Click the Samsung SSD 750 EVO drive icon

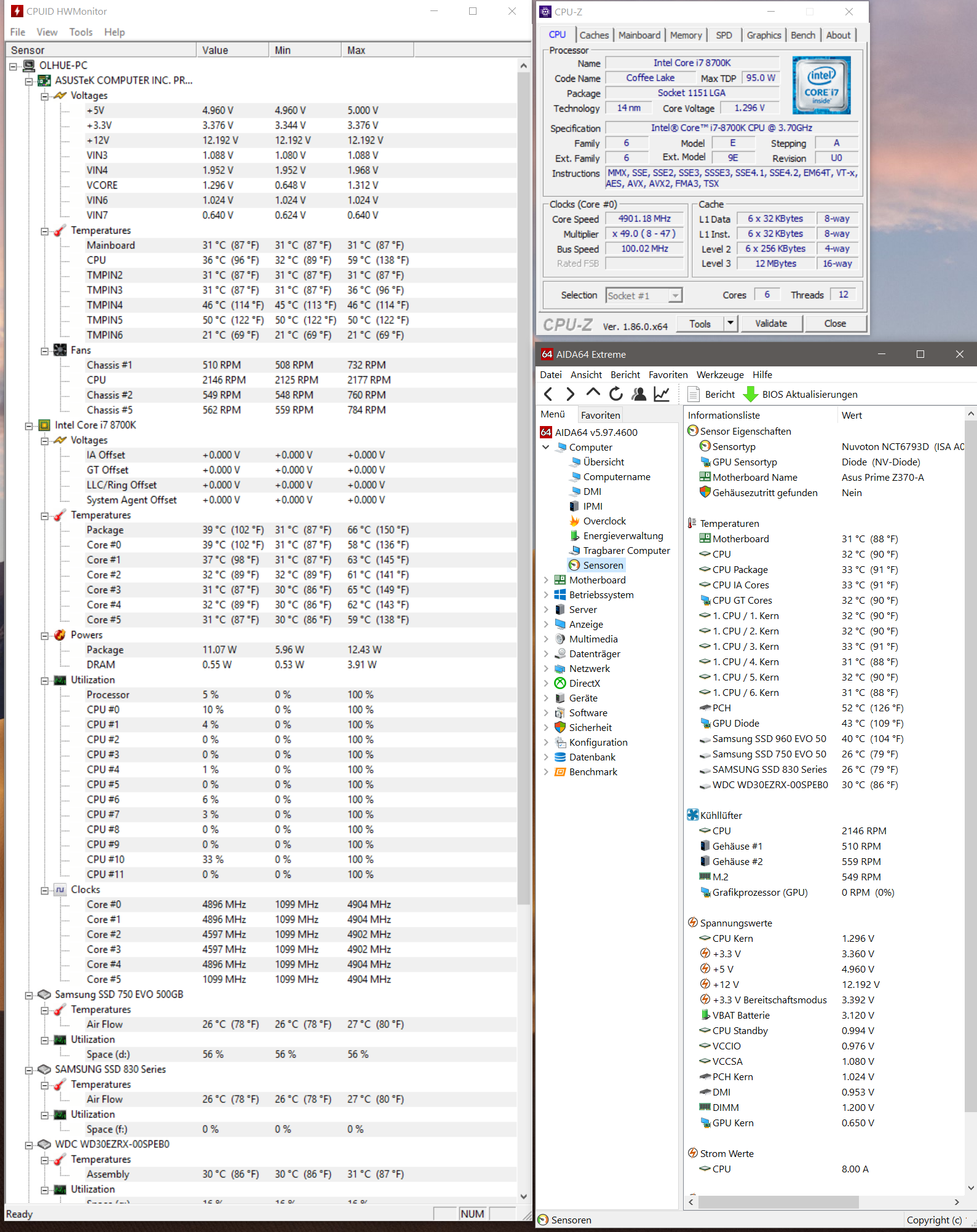pos(44,994)
